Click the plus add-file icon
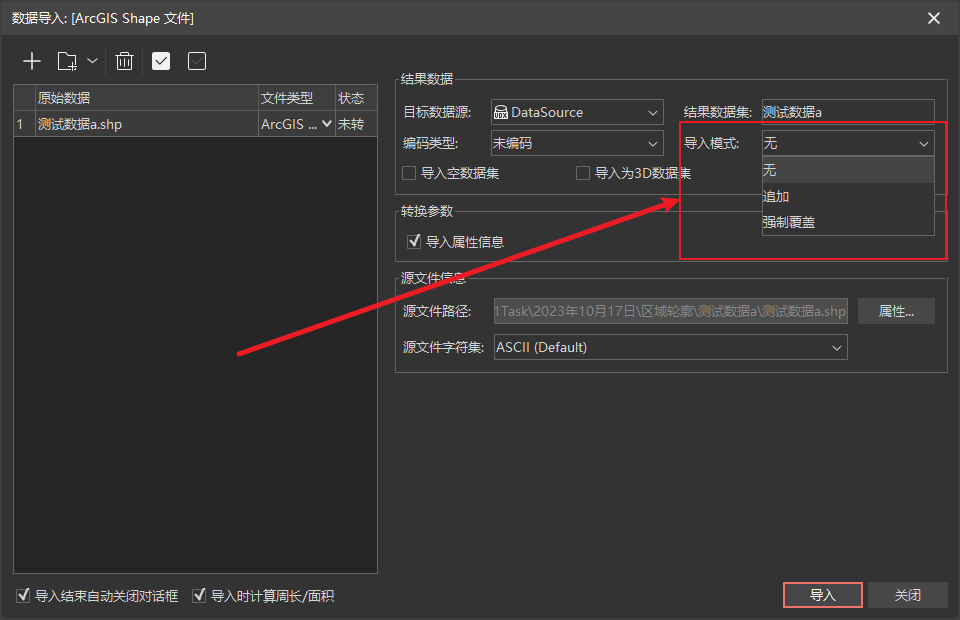960x620 pixels. pyautogui.click(x=31, y=61)
